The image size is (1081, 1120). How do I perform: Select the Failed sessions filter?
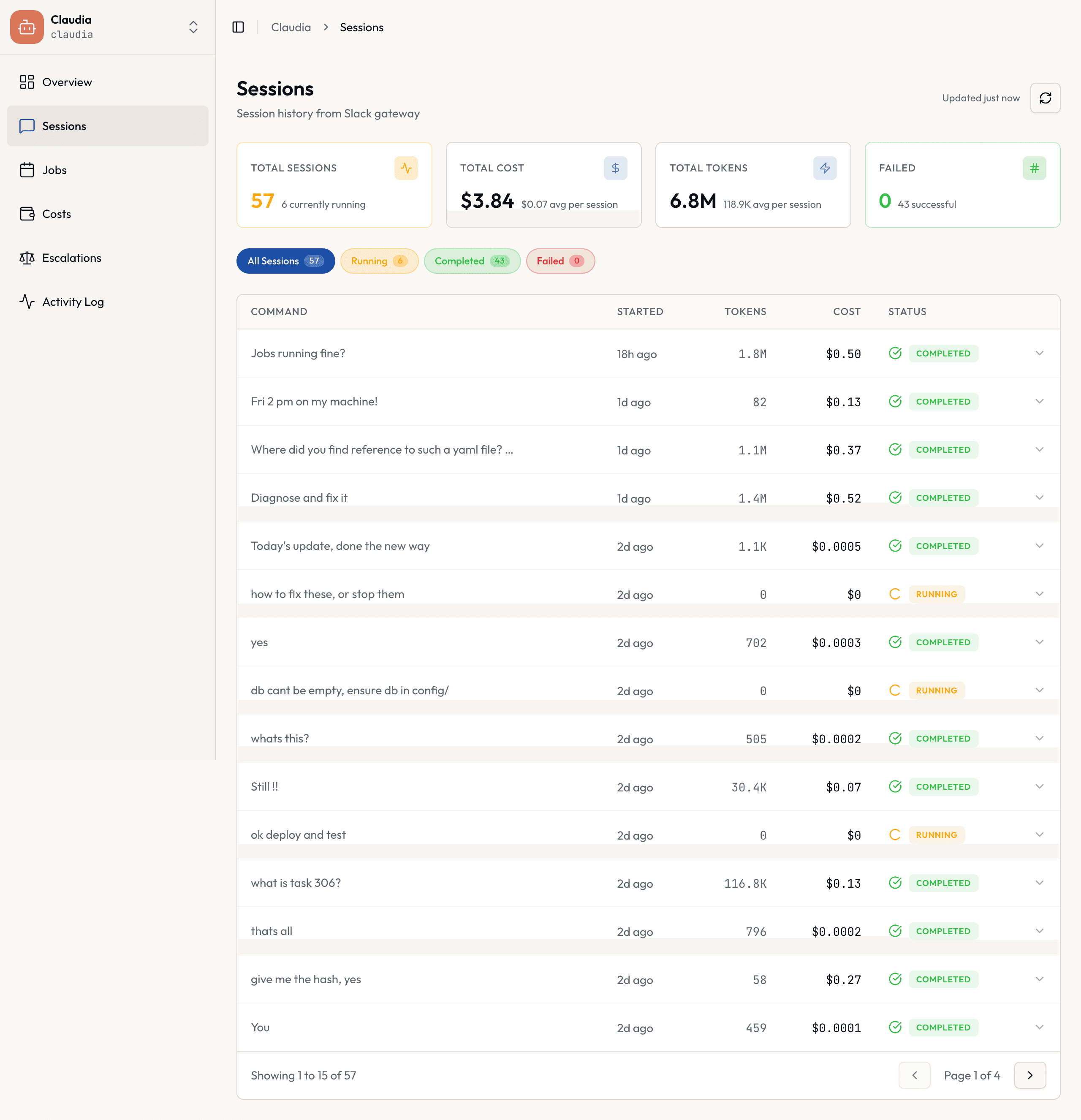tap(560, 261)
